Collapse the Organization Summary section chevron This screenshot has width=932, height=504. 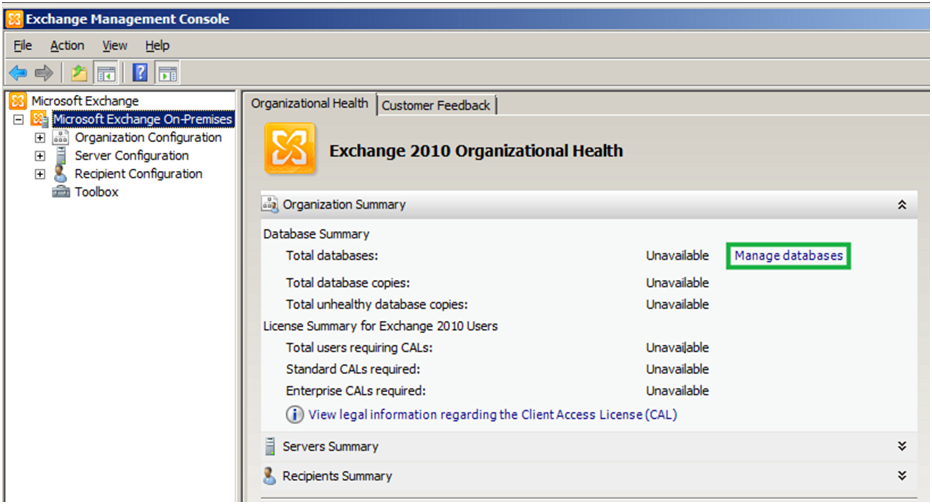point(902,204)
